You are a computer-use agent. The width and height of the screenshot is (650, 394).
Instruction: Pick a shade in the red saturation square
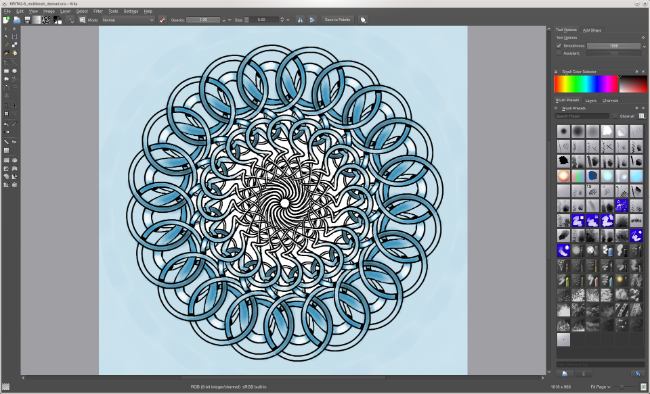(x=633, y=84)
